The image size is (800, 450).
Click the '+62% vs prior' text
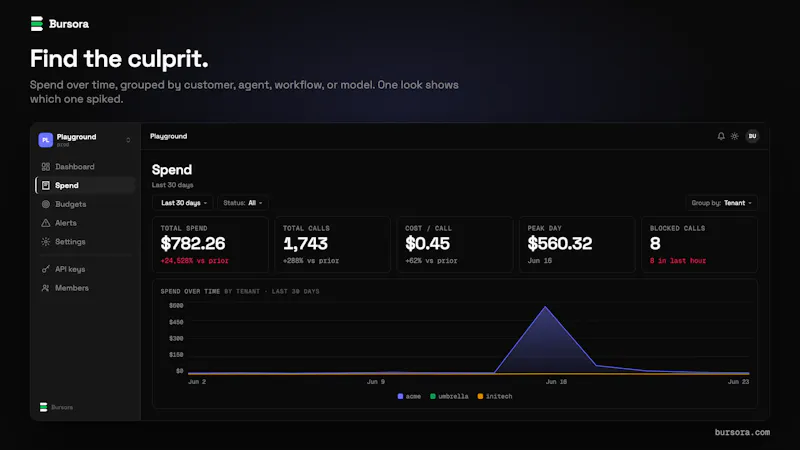click(x=431, y=261)
